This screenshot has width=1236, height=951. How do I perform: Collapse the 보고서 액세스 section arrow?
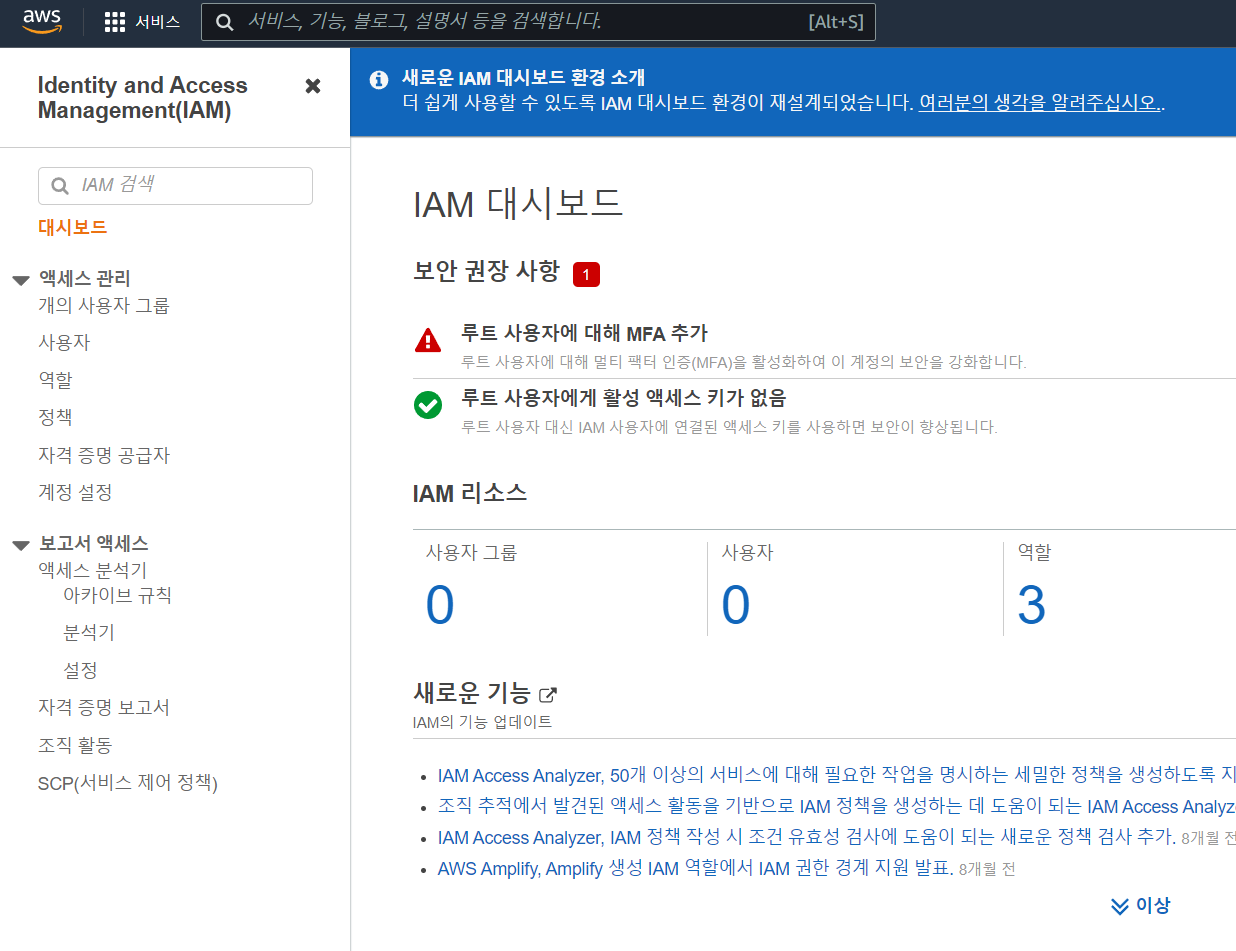[21, 545]
